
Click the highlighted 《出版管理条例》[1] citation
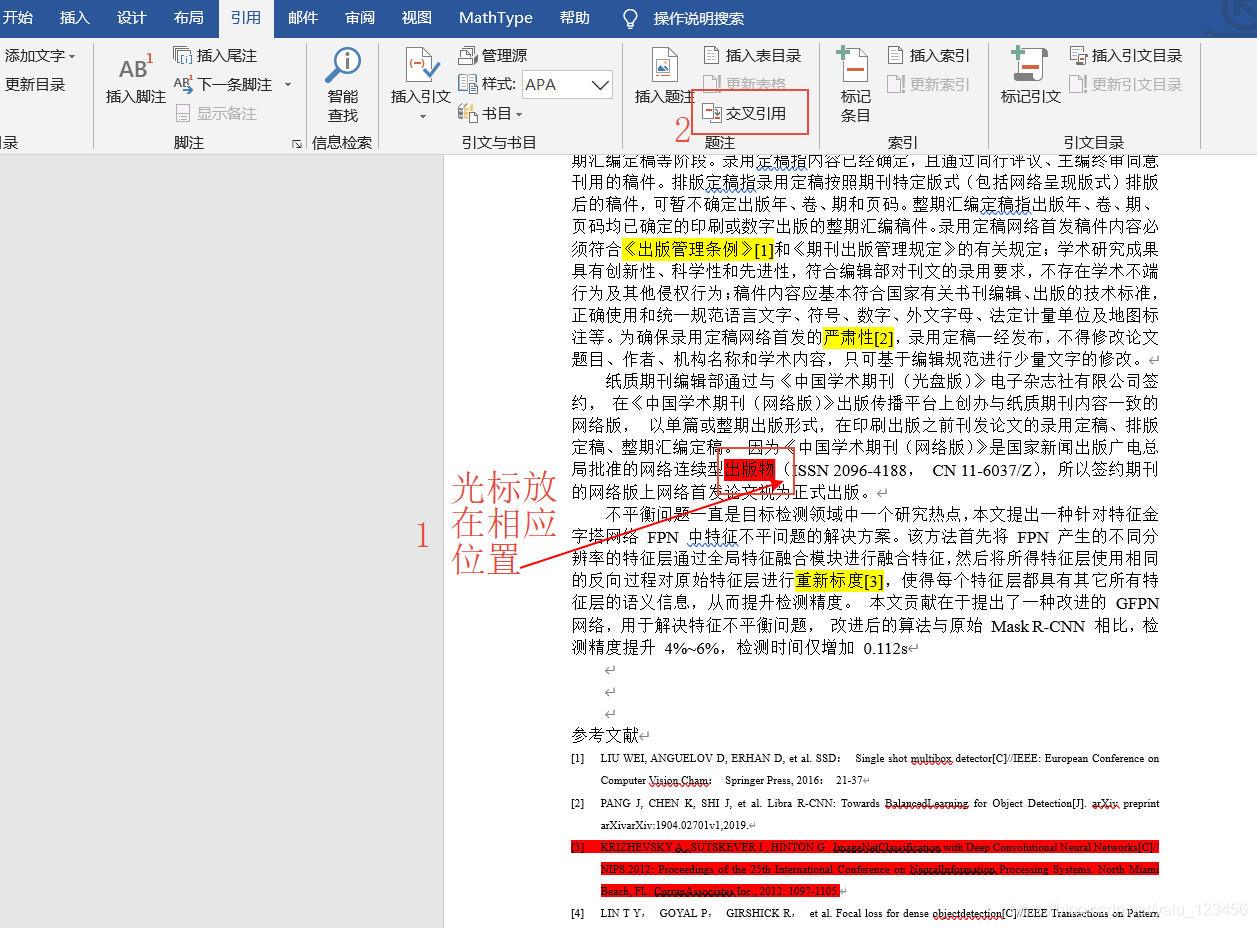[698, 249]
